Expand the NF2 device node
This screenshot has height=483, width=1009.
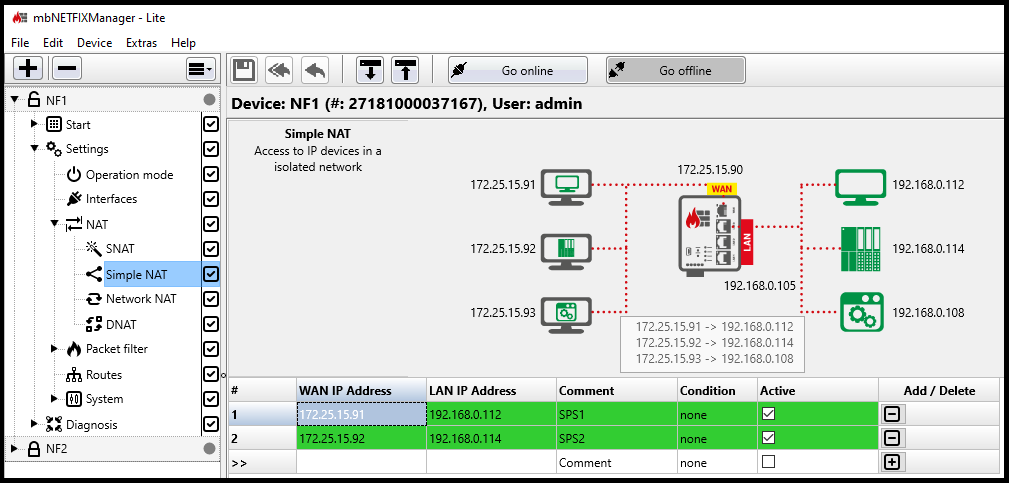click(15, 448)
